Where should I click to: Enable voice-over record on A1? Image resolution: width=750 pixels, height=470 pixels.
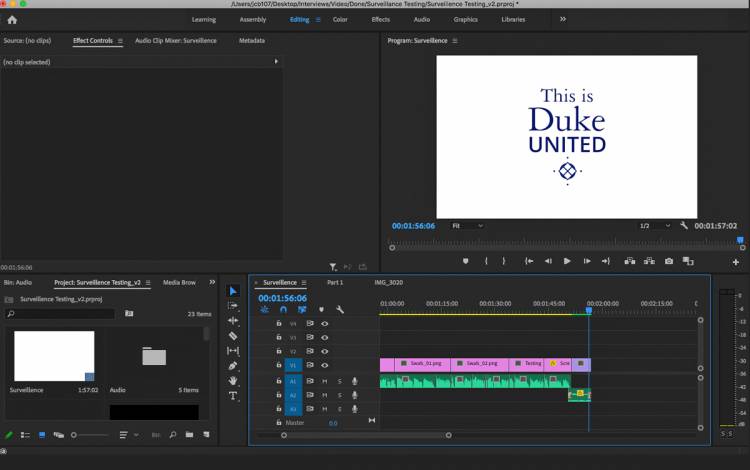pos(354,381)
